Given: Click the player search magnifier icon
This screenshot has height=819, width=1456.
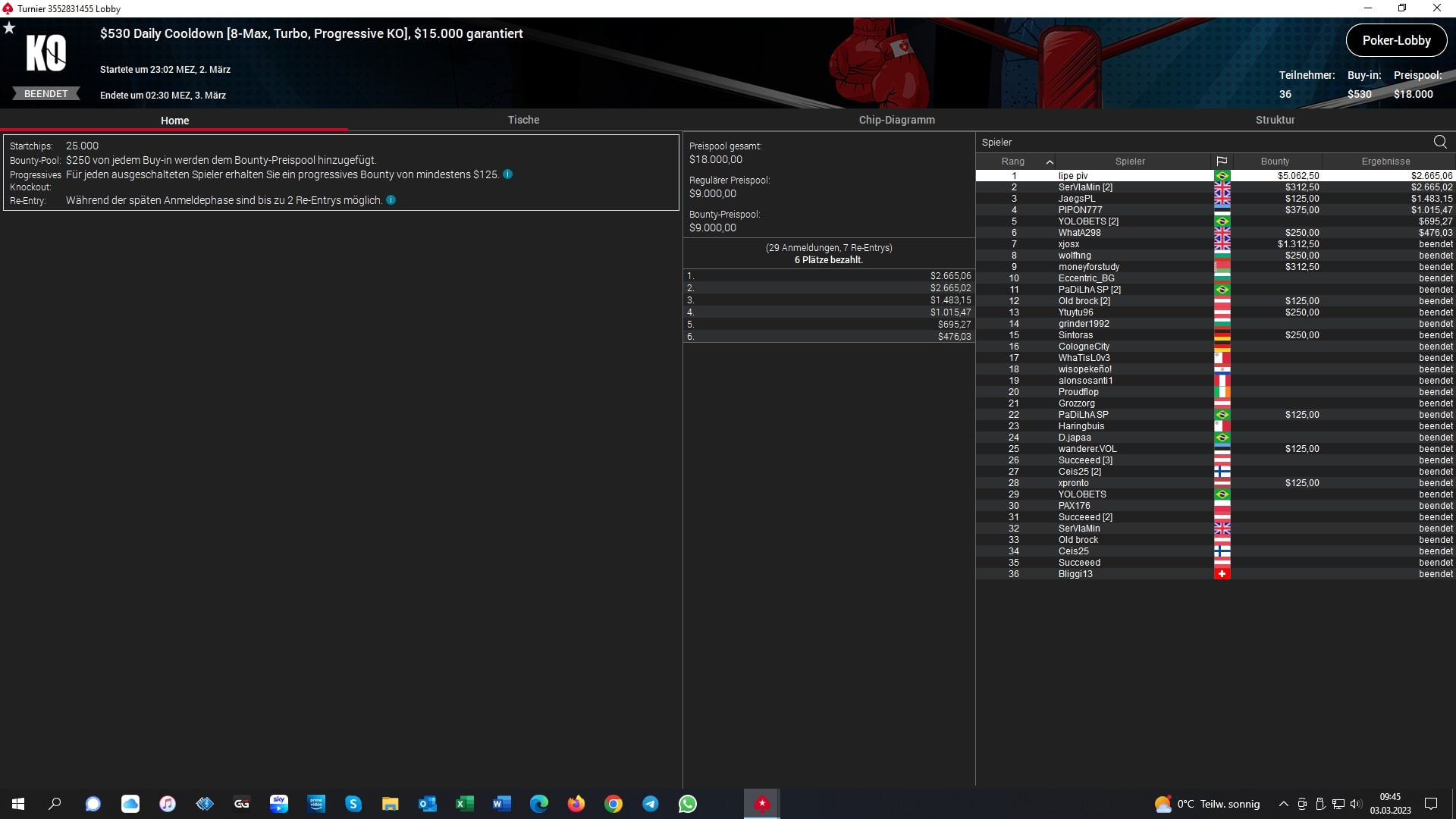Looking at the screenshot, I should click(1439, 142).
